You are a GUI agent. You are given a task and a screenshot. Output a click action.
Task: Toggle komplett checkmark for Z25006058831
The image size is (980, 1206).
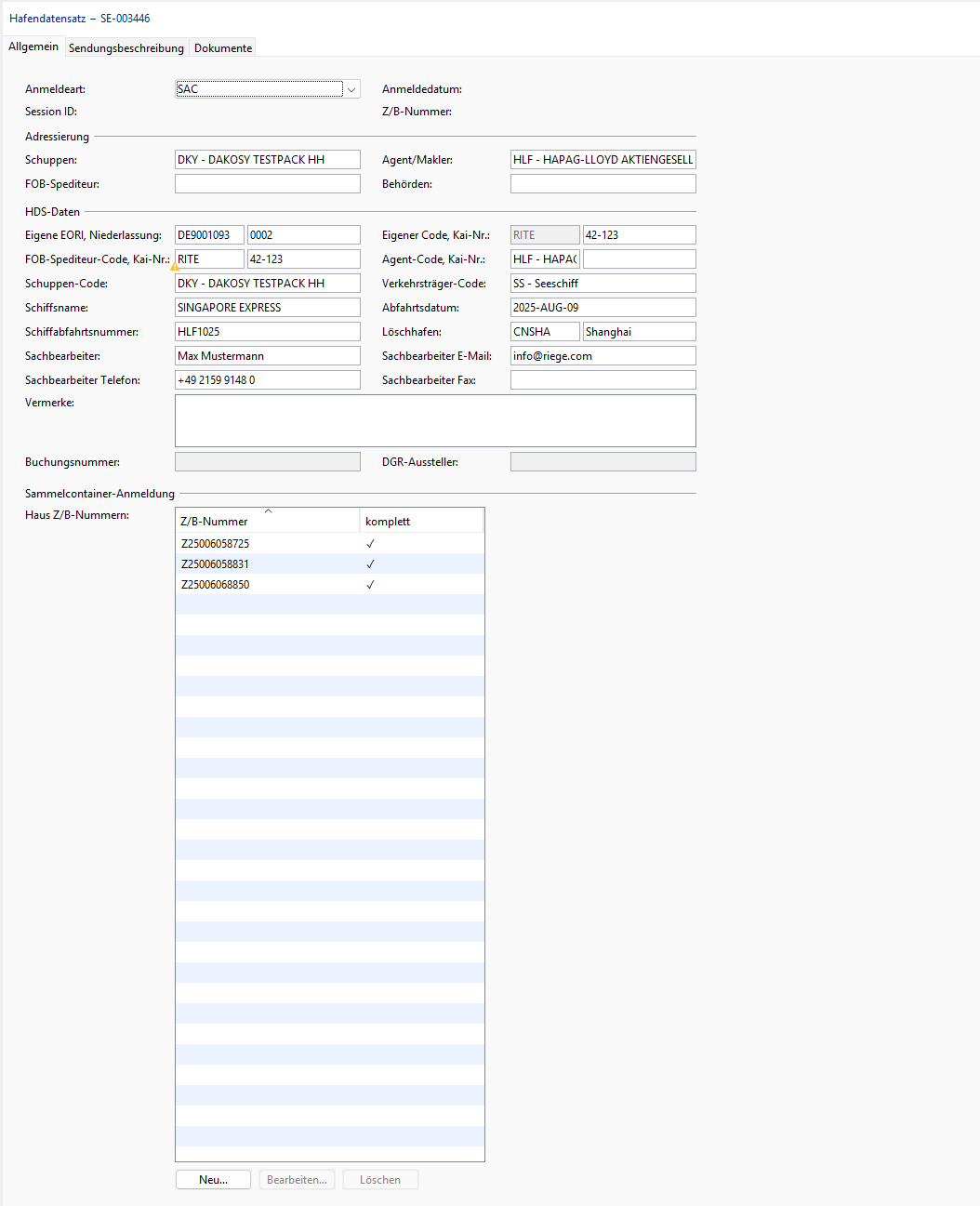pos(370,564)
